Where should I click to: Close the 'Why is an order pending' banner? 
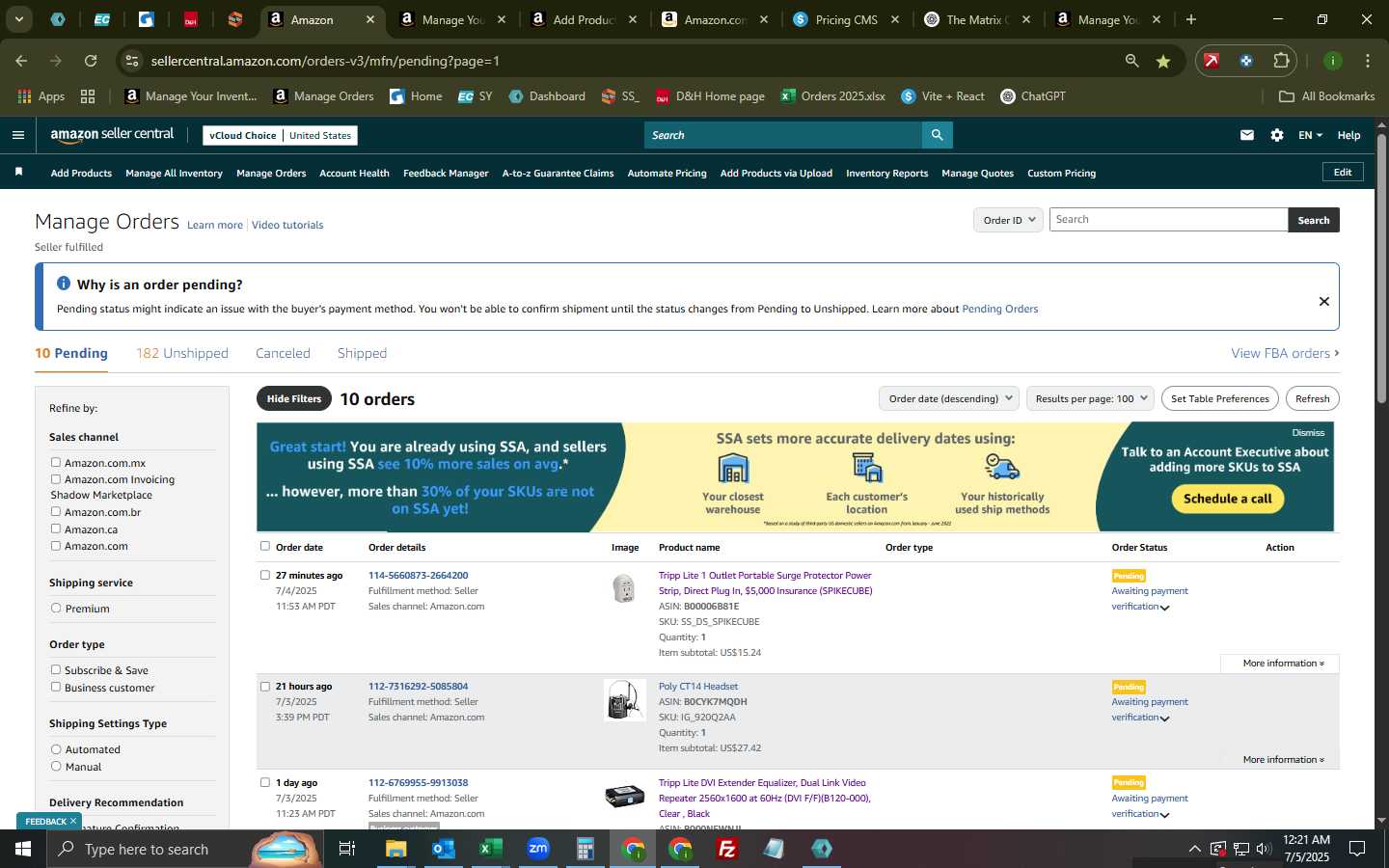(x=1324, y=301)
